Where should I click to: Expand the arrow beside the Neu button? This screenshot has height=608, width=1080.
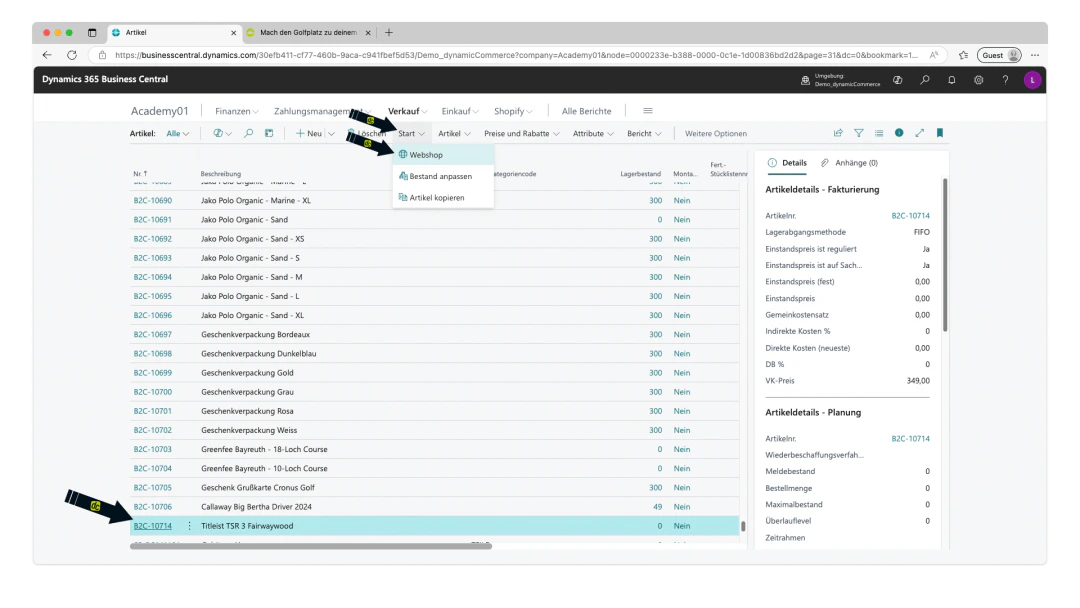tap(331, 134)
